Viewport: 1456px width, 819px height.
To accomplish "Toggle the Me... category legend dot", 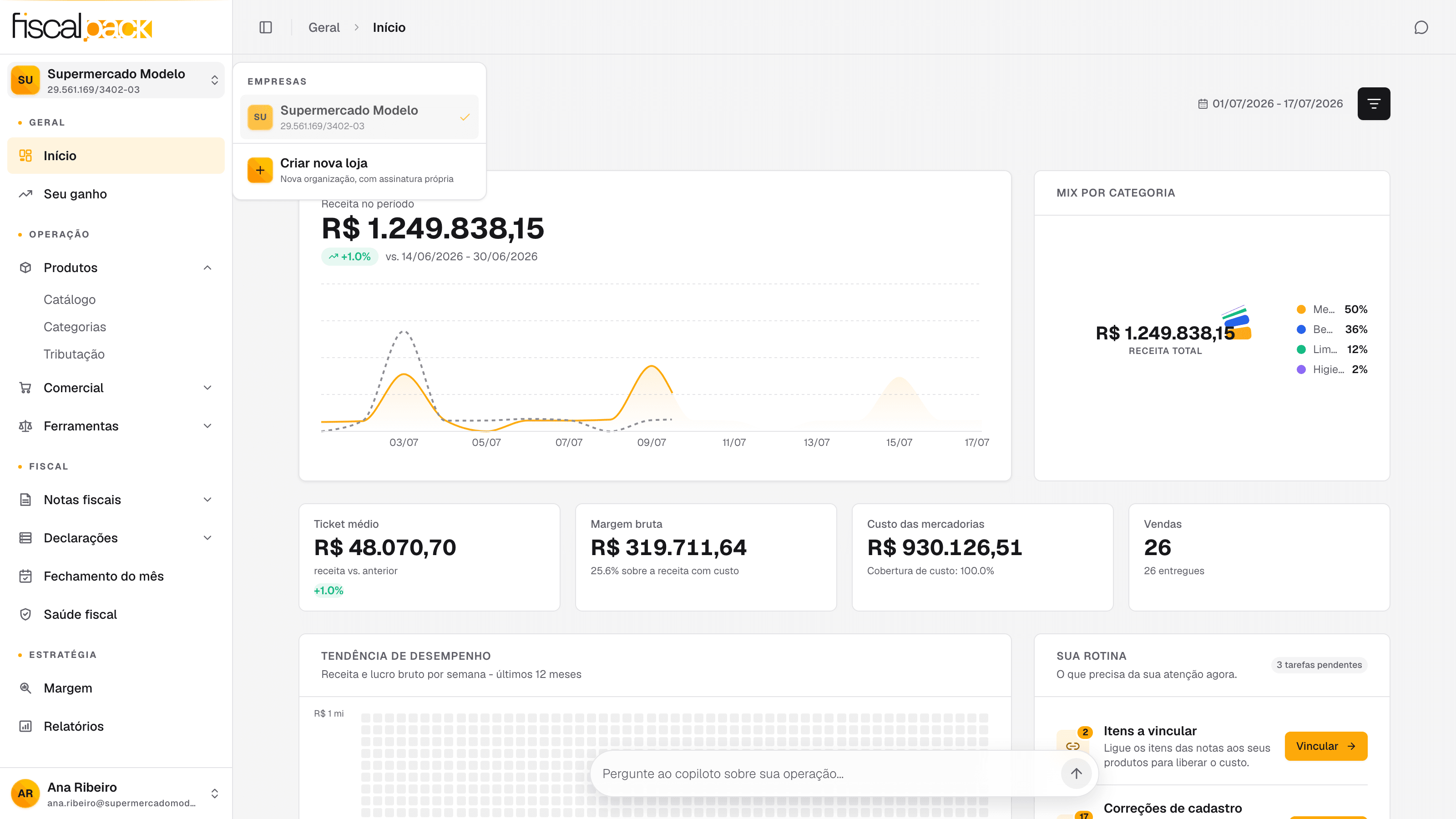I will (x=1301, y=309).
